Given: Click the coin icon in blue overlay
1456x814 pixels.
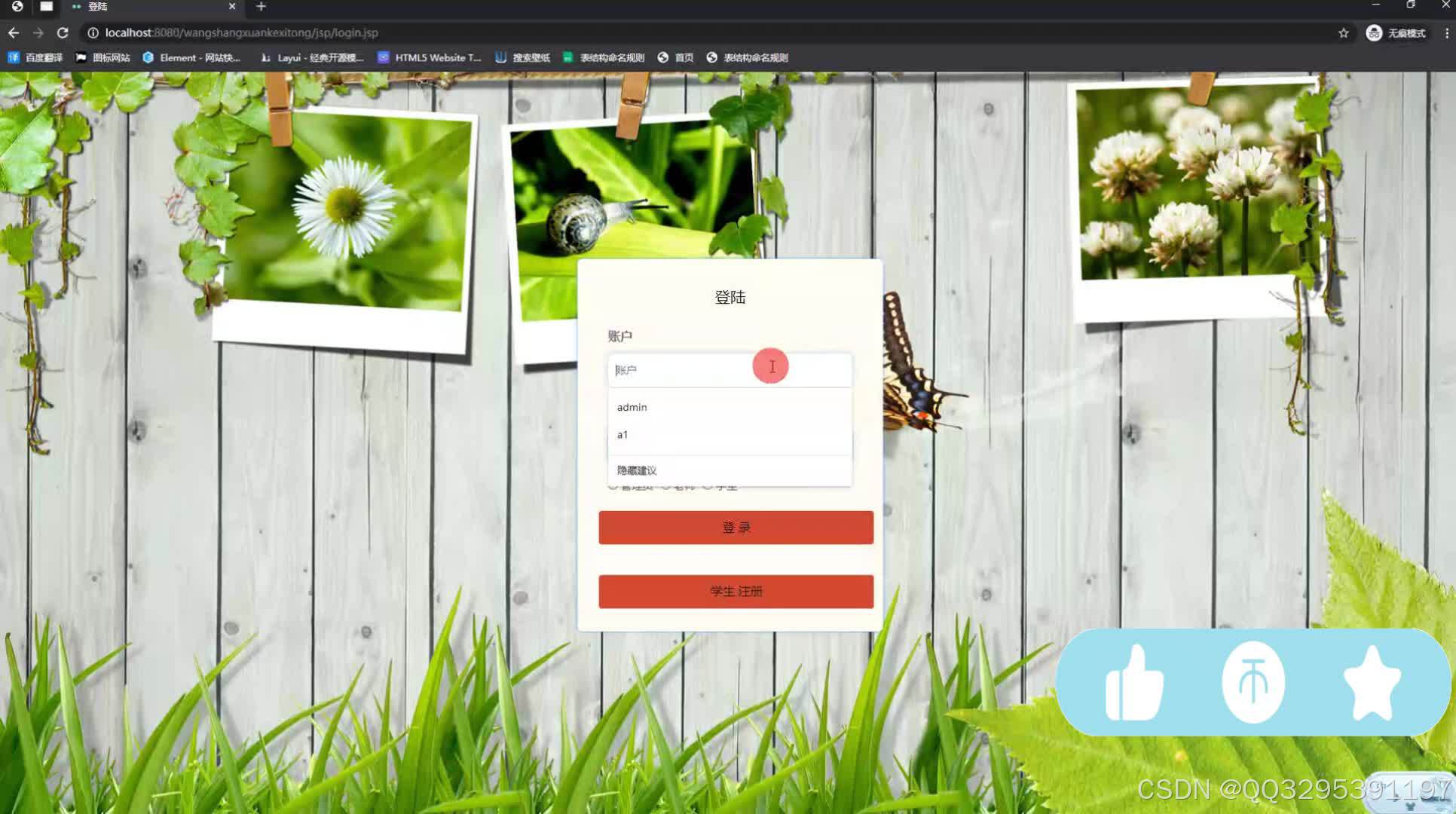Looking at the screenshot, I should pos(1253,682).
